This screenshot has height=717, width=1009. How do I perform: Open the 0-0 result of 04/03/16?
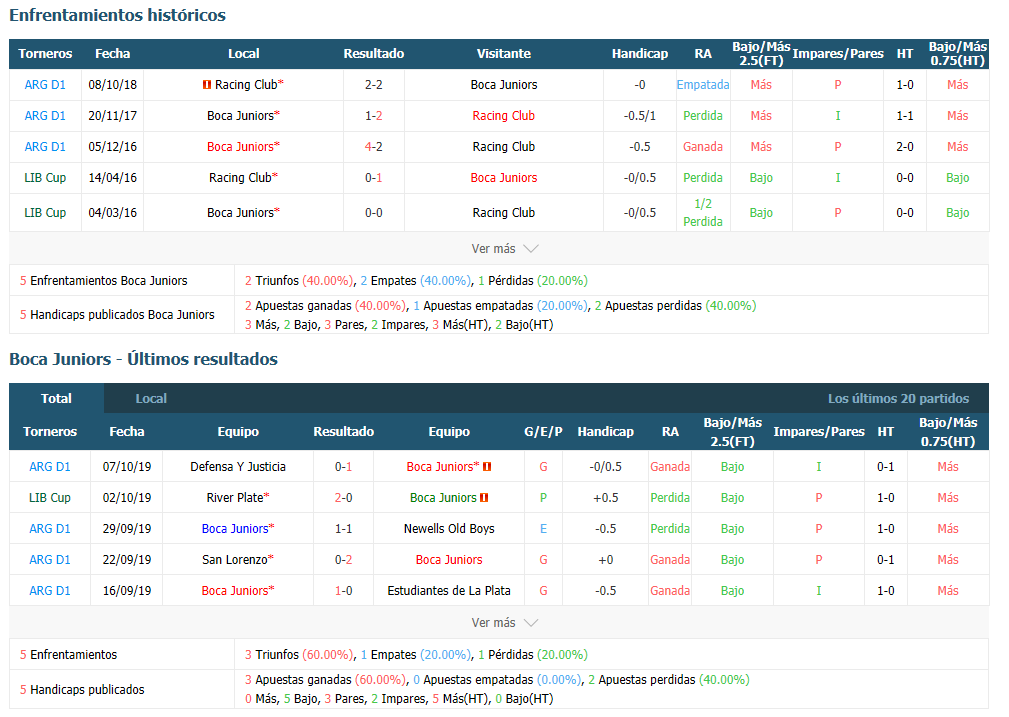tap(373, 212)
